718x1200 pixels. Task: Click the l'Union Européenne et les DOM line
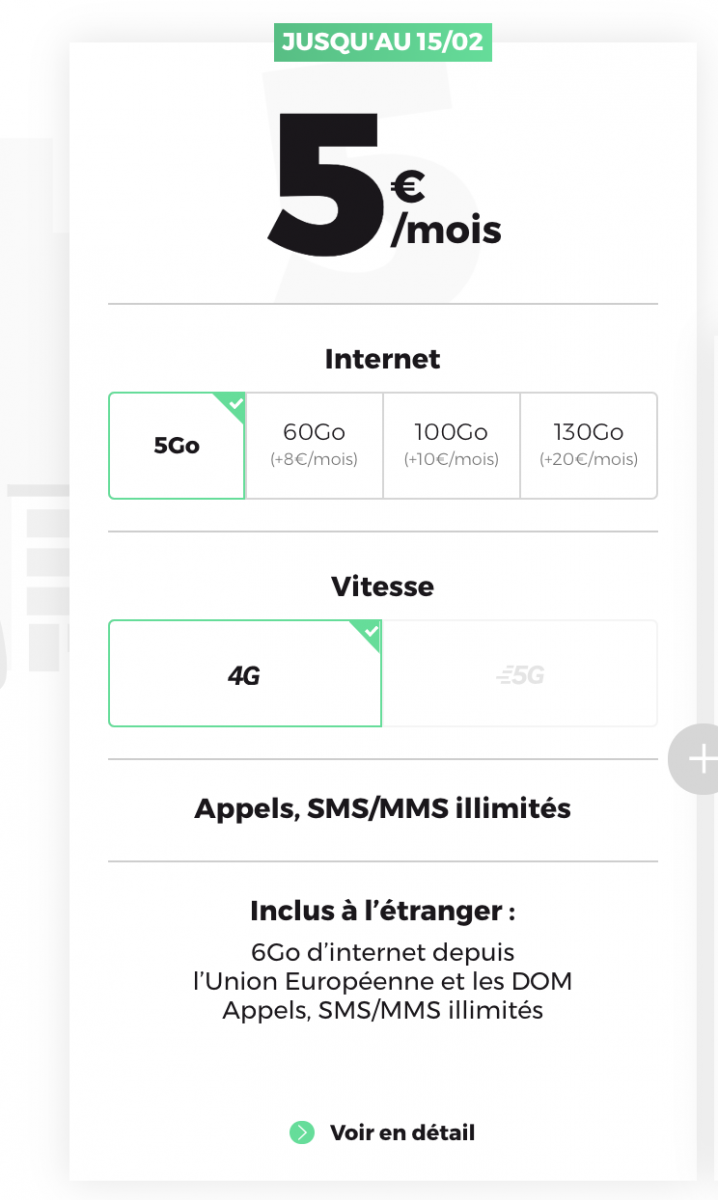point(383,981)
